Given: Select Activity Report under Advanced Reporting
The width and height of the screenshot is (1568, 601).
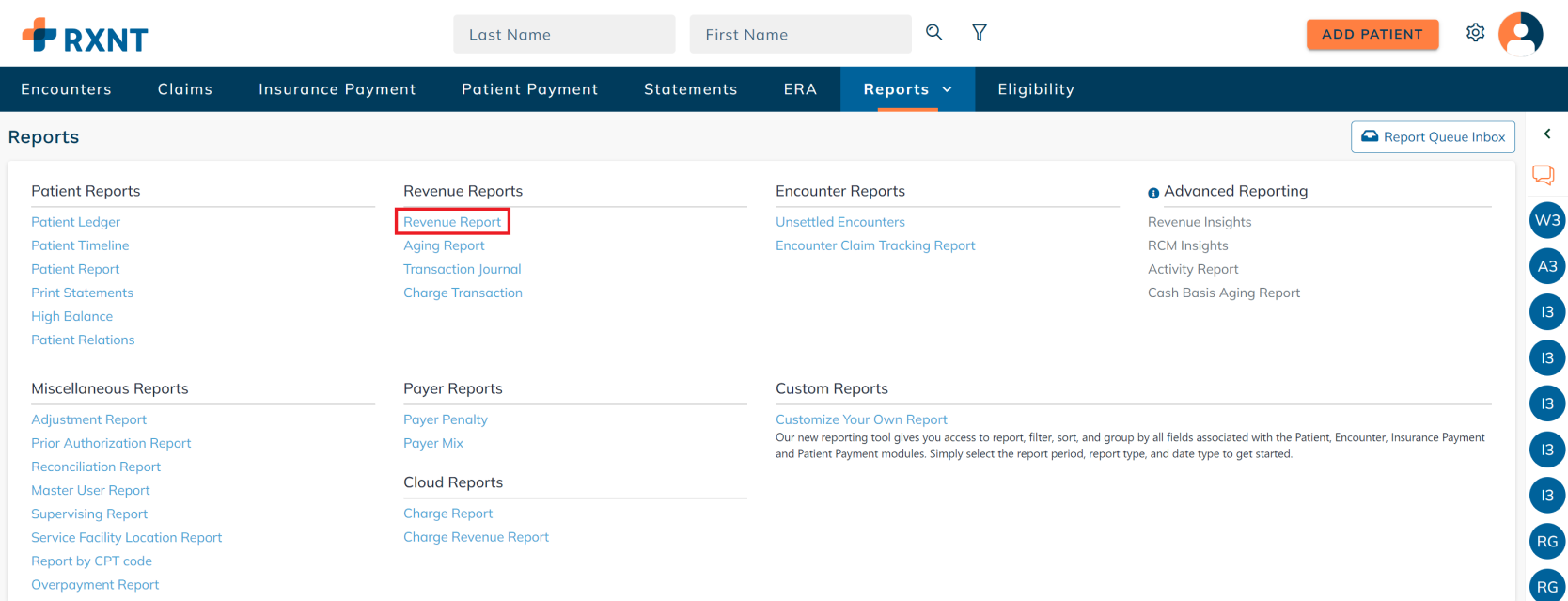Looking at the screenshot, I should [x=1193, y=269].
